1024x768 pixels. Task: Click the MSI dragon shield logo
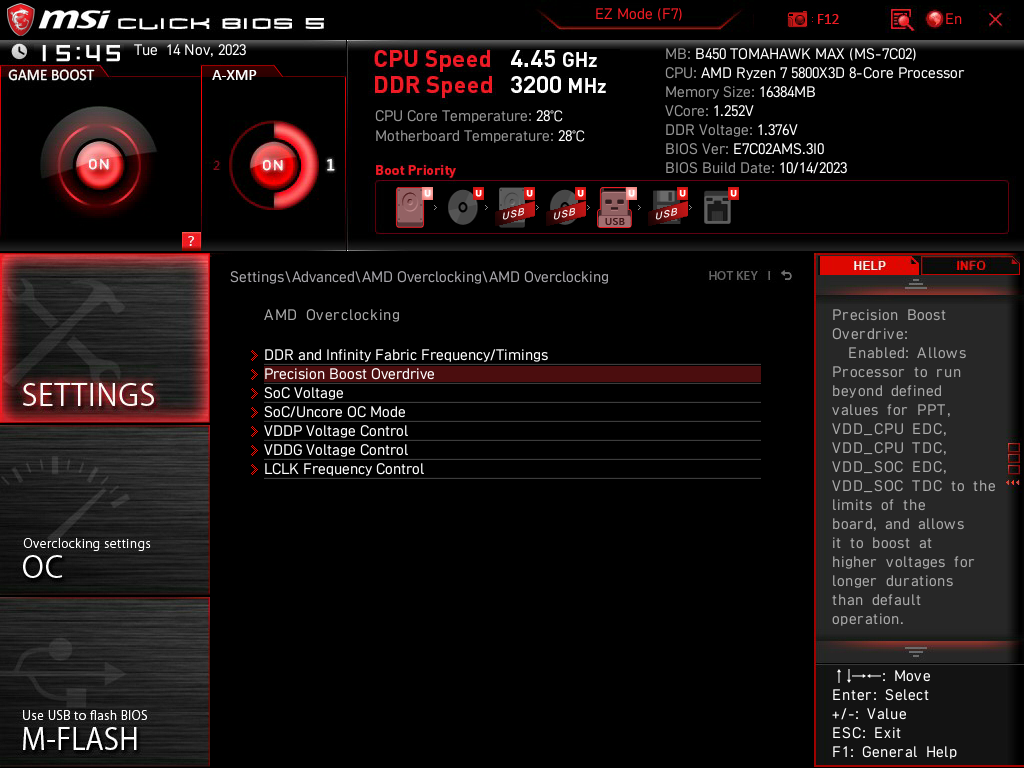tap(20, 20)
